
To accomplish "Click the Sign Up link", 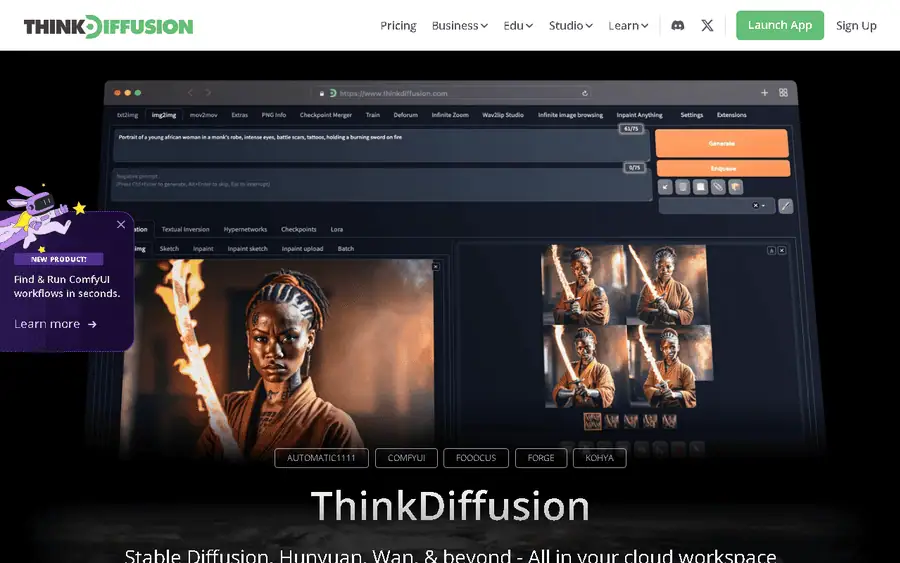I will pos(856,25).
